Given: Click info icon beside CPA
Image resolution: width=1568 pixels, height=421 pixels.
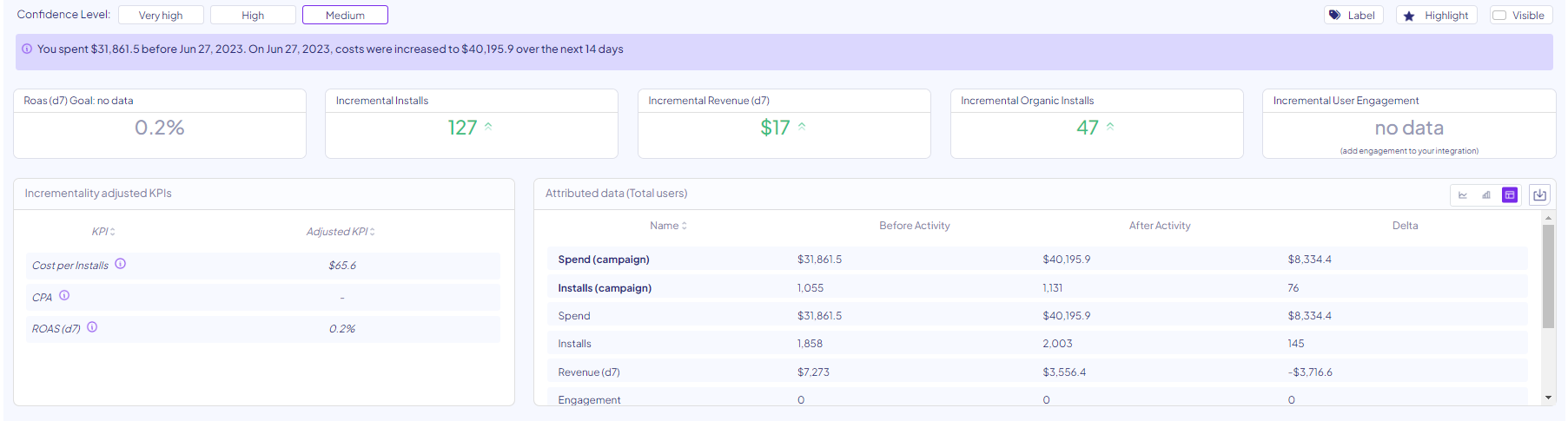Looking at the screenshot, I should point(64,296).
